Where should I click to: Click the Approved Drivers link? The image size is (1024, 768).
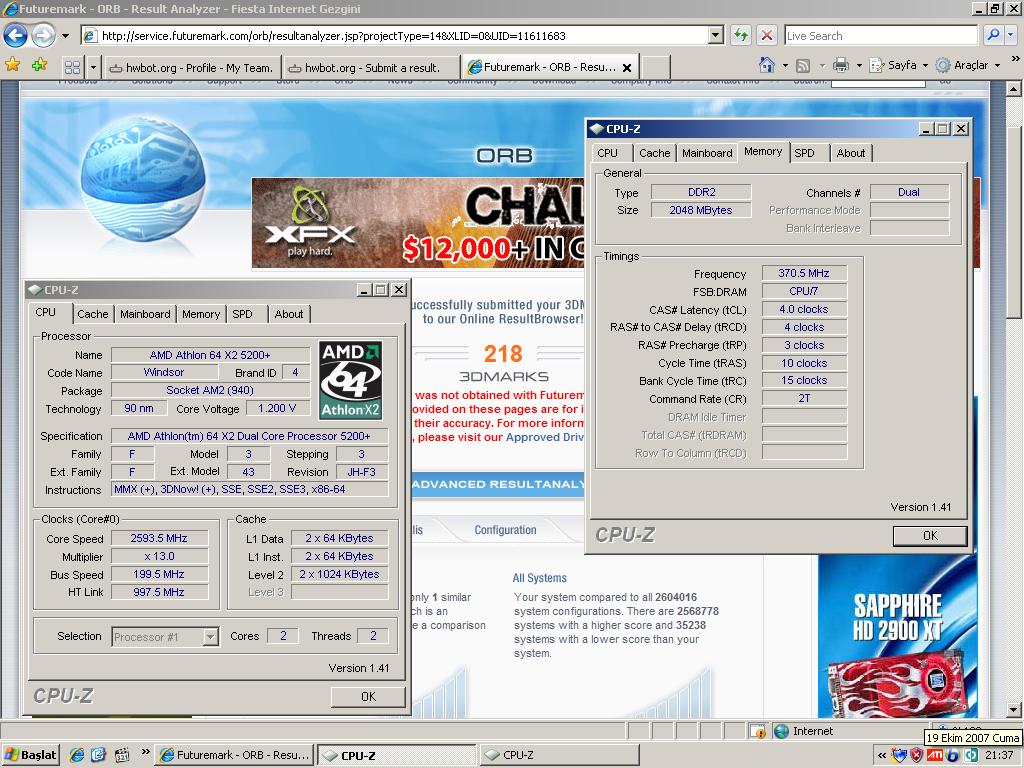[x=545, y=437]
